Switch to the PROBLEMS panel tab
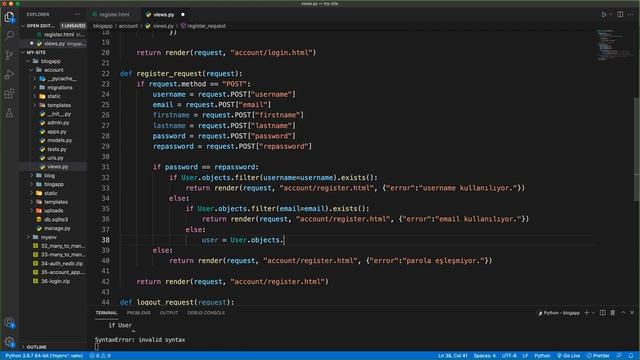 (x=138, y=313)
